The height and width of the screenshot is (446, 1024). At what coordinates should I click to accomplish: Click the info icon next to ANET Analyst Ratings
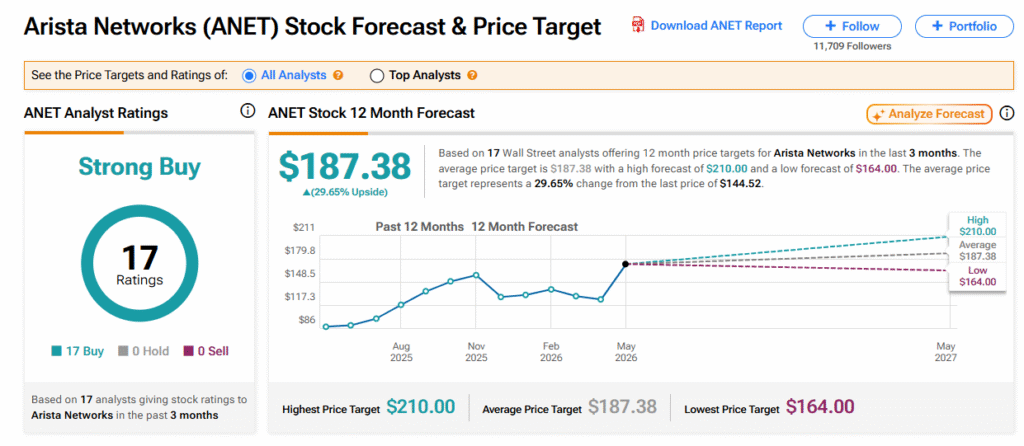coord(247,111)
